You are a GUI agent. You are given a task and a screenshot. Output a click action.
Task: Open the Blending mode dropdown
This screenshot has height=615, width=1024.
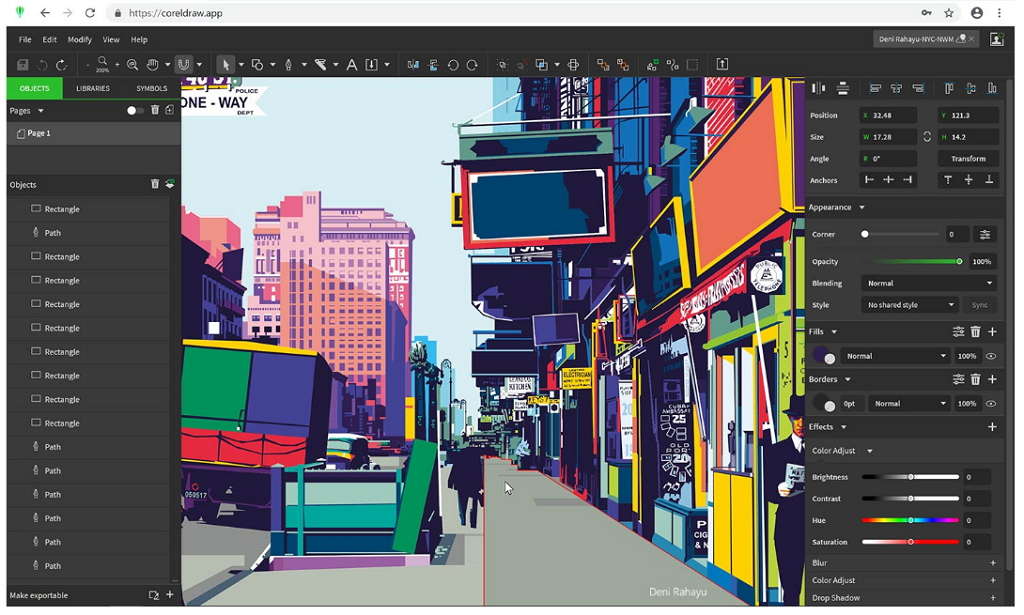point(929,284)
